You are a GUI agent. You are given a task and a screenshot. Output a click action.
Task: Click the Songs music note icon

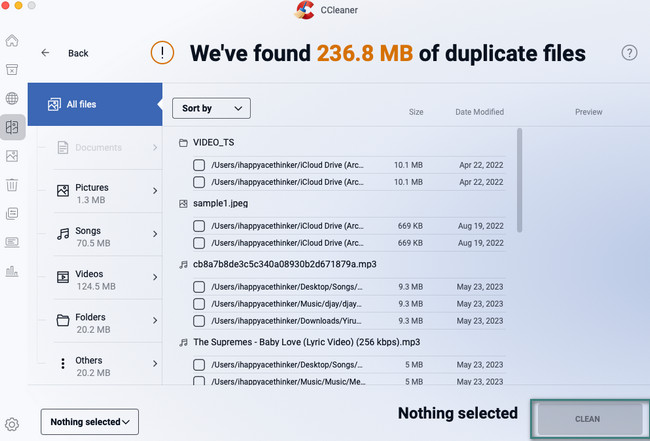pos(63,234)
